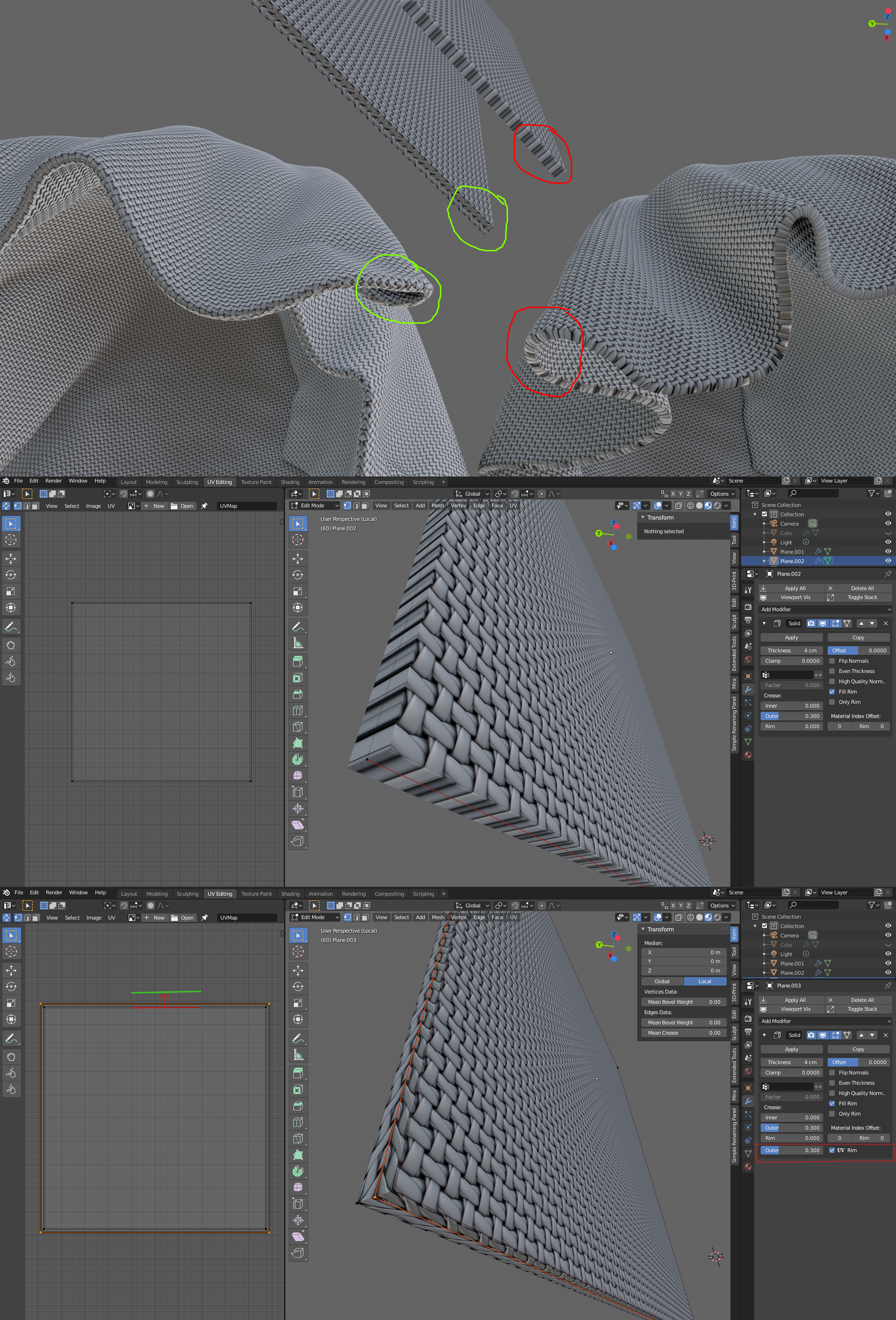Open Add Modifier dropdown in upper window
Viewport: 896px width, 1320px height.
pos(825,609)
